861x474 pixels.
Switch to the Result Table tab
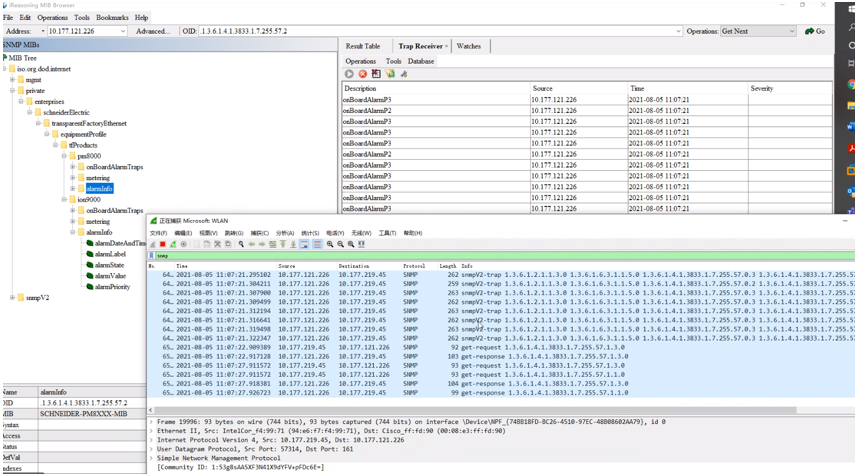point(362,46)
